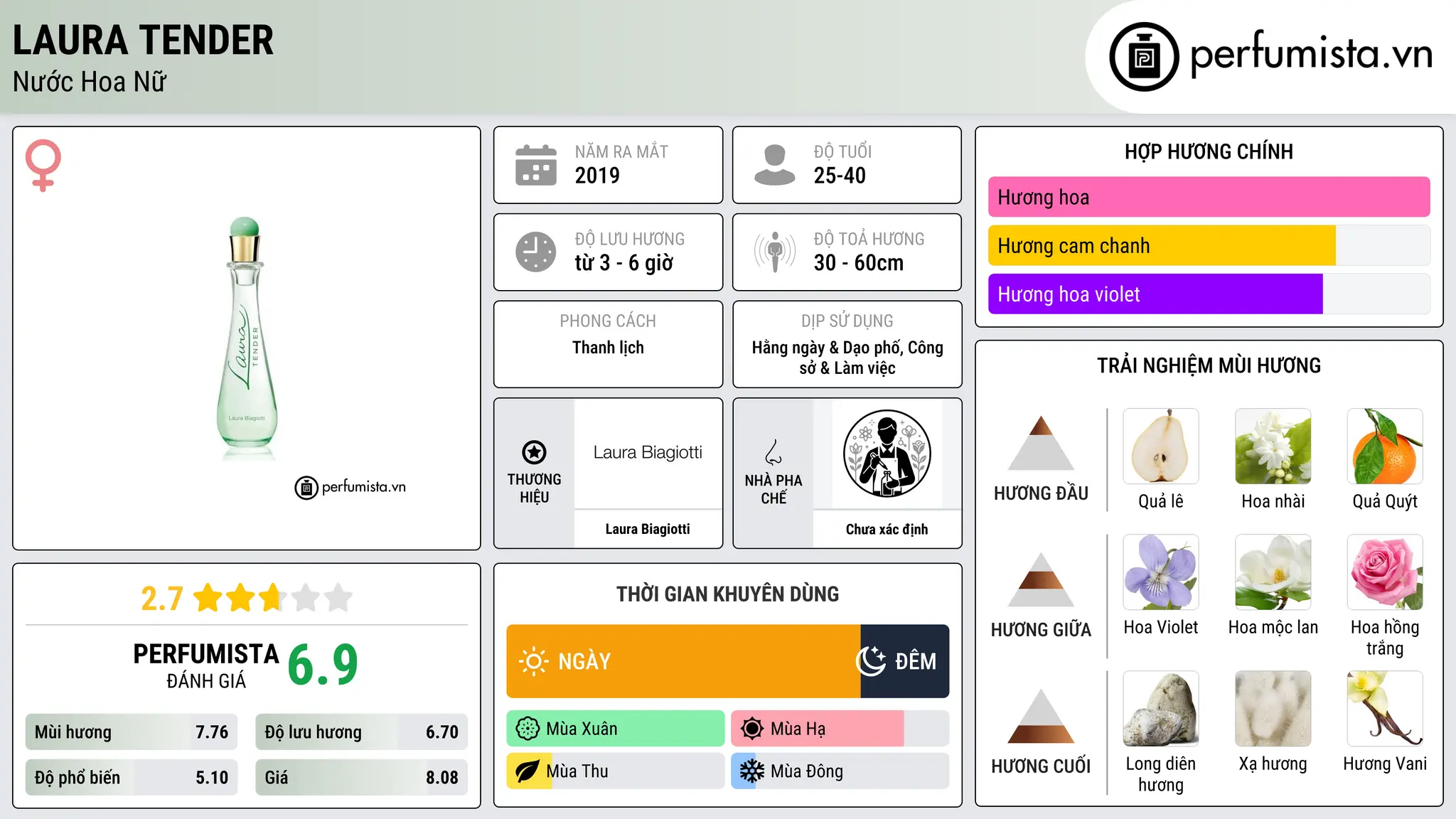Click the top note pyramid icon Hương đầu
Image resolution: width=1456 pixels, height=819 pixels.
tap(1041, 443)
